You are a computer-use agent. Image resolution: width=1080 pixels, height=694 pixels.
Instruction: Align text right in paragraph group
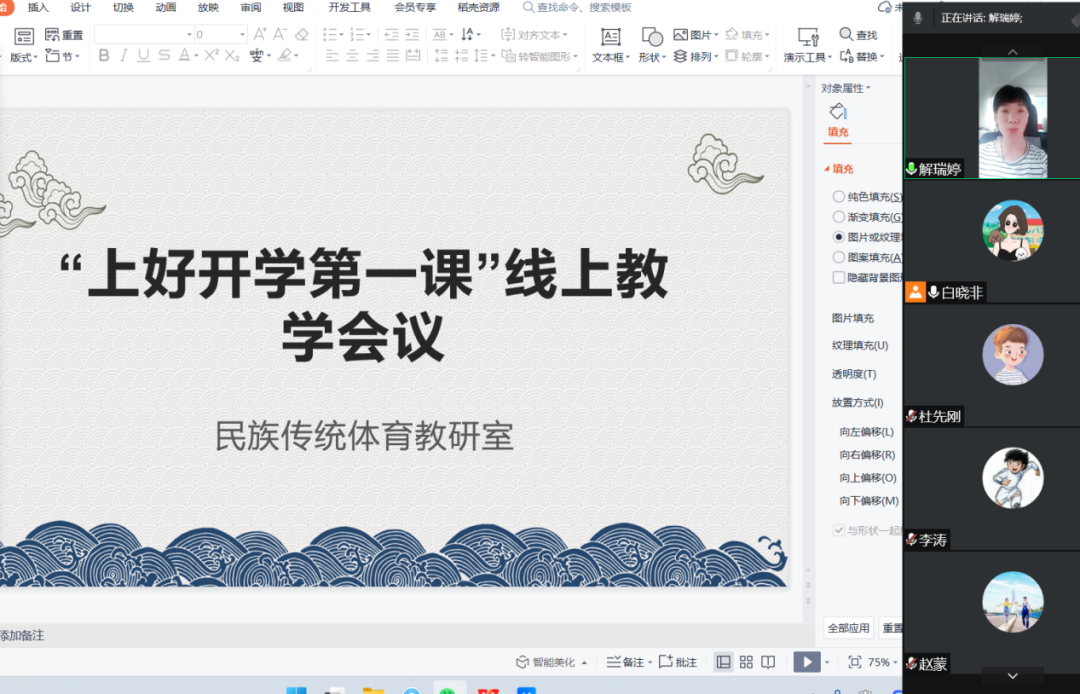coord(373,56)
